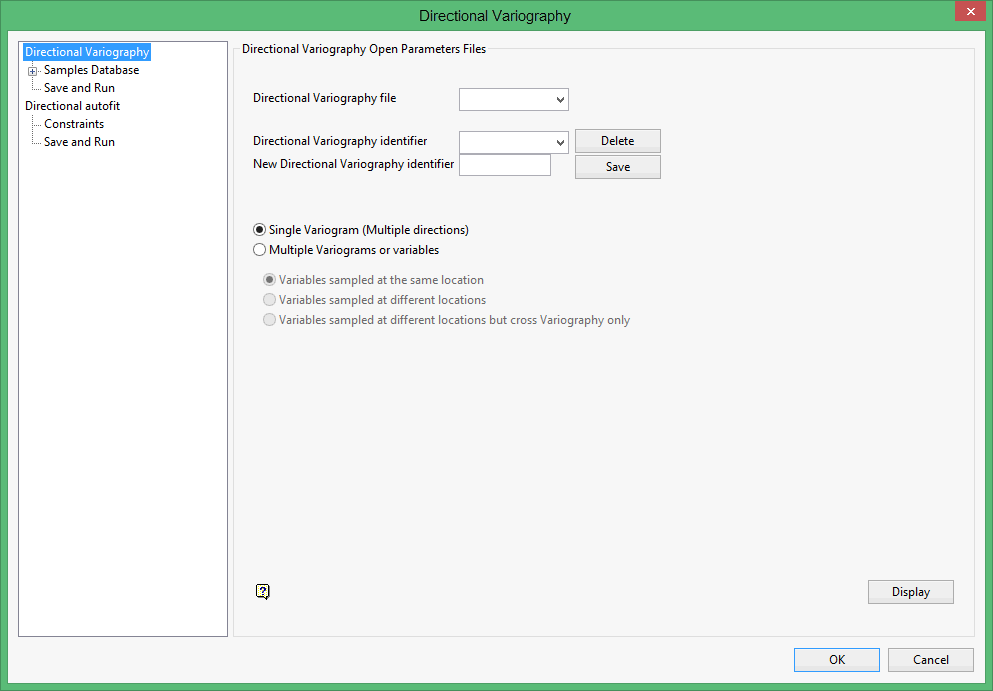
Task: Open Samples Database in the tree
Action: tap(91, 70)
